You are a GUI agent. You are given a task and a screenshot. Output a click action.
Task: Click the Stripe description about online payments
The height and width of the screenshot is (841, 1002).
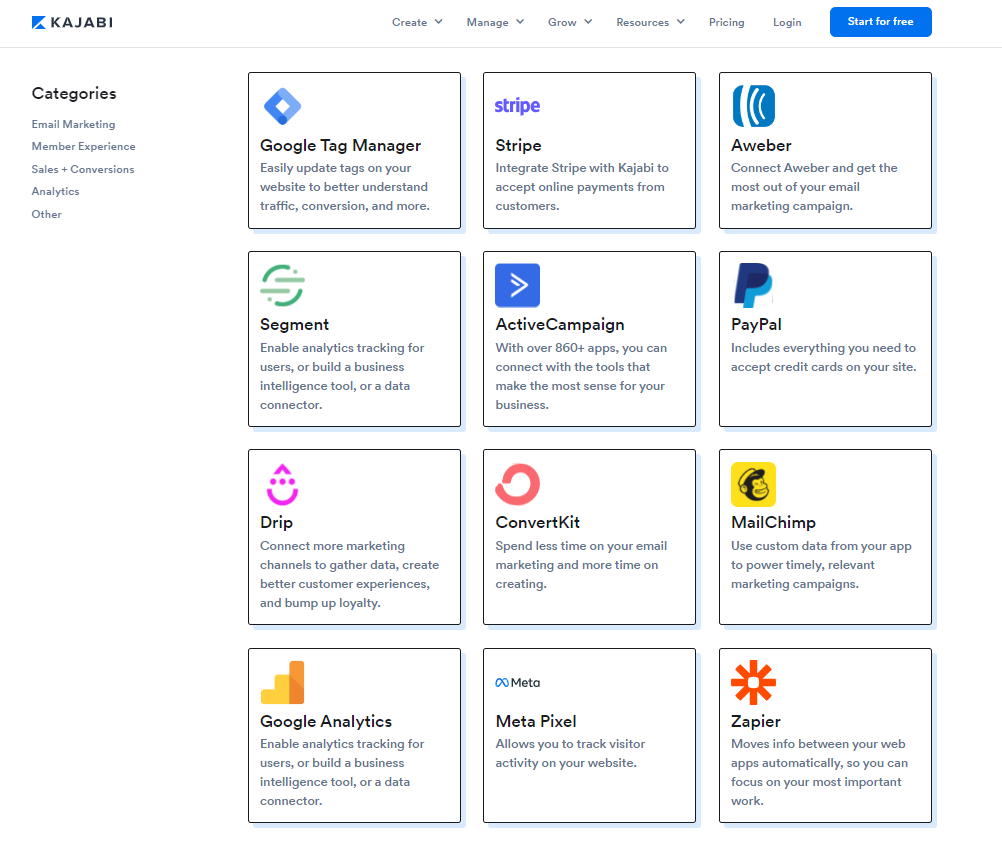(582, 187)
